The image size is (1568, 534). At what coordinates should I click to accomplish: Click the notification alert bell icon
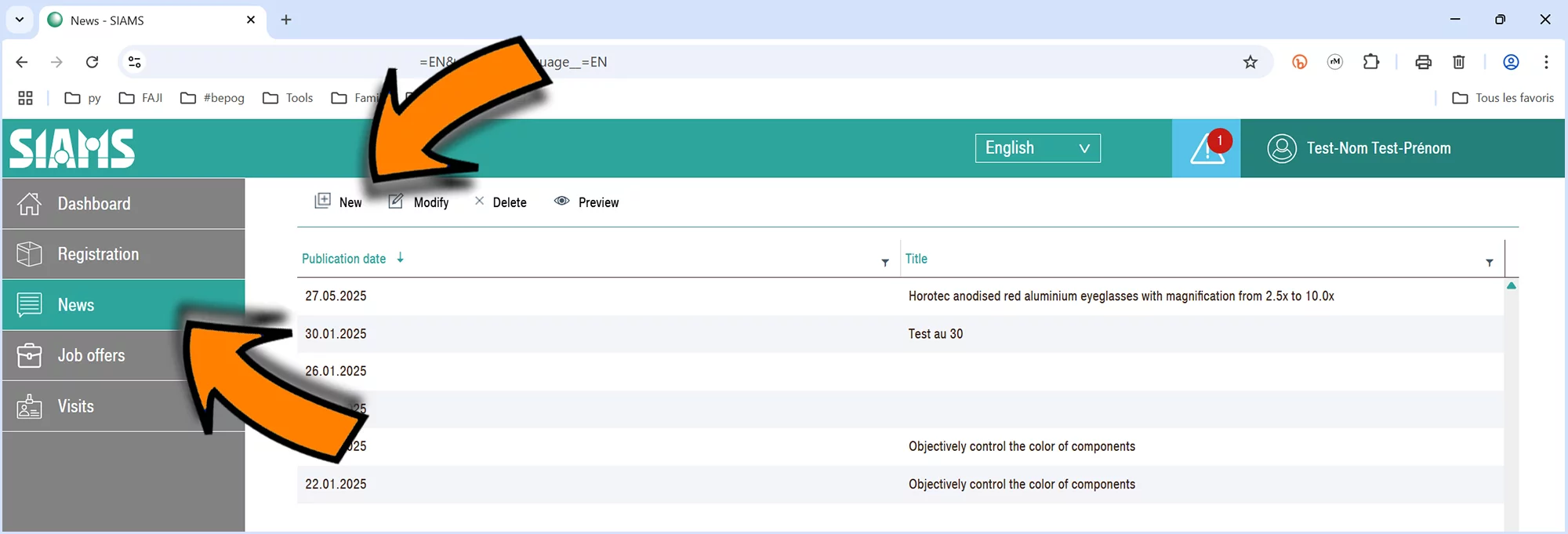[1207, 148]
